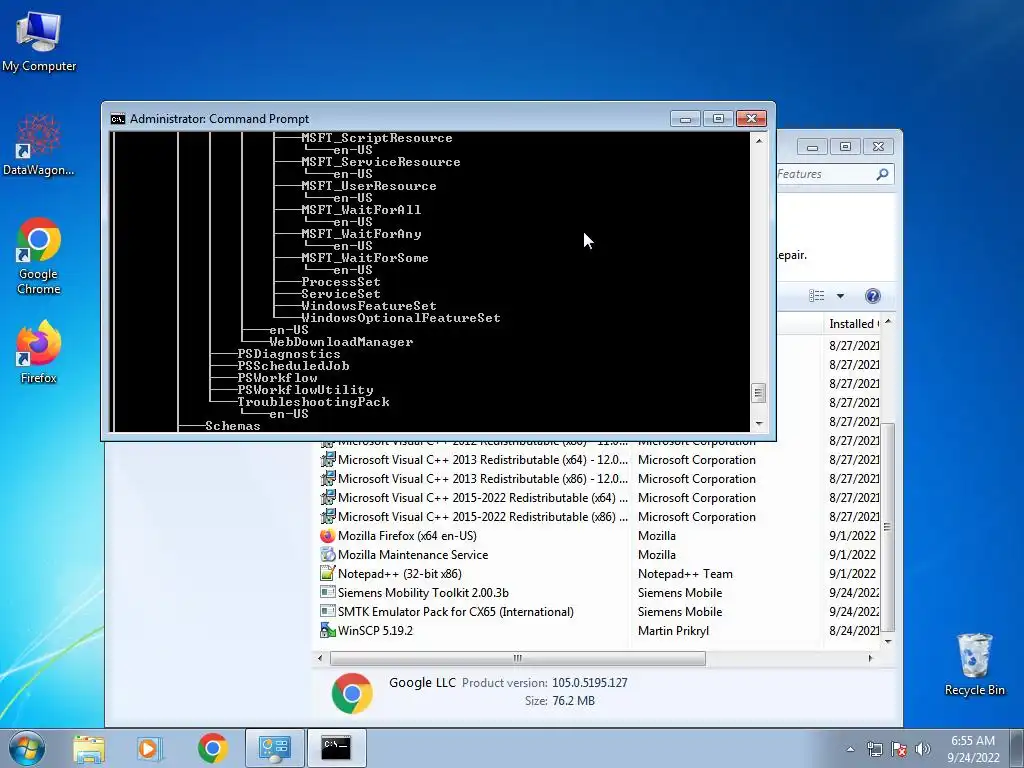Click the Command Prompt vertical scrollbar thumb
Viewport: 1024px width, 768px height.
click(758, 392)
